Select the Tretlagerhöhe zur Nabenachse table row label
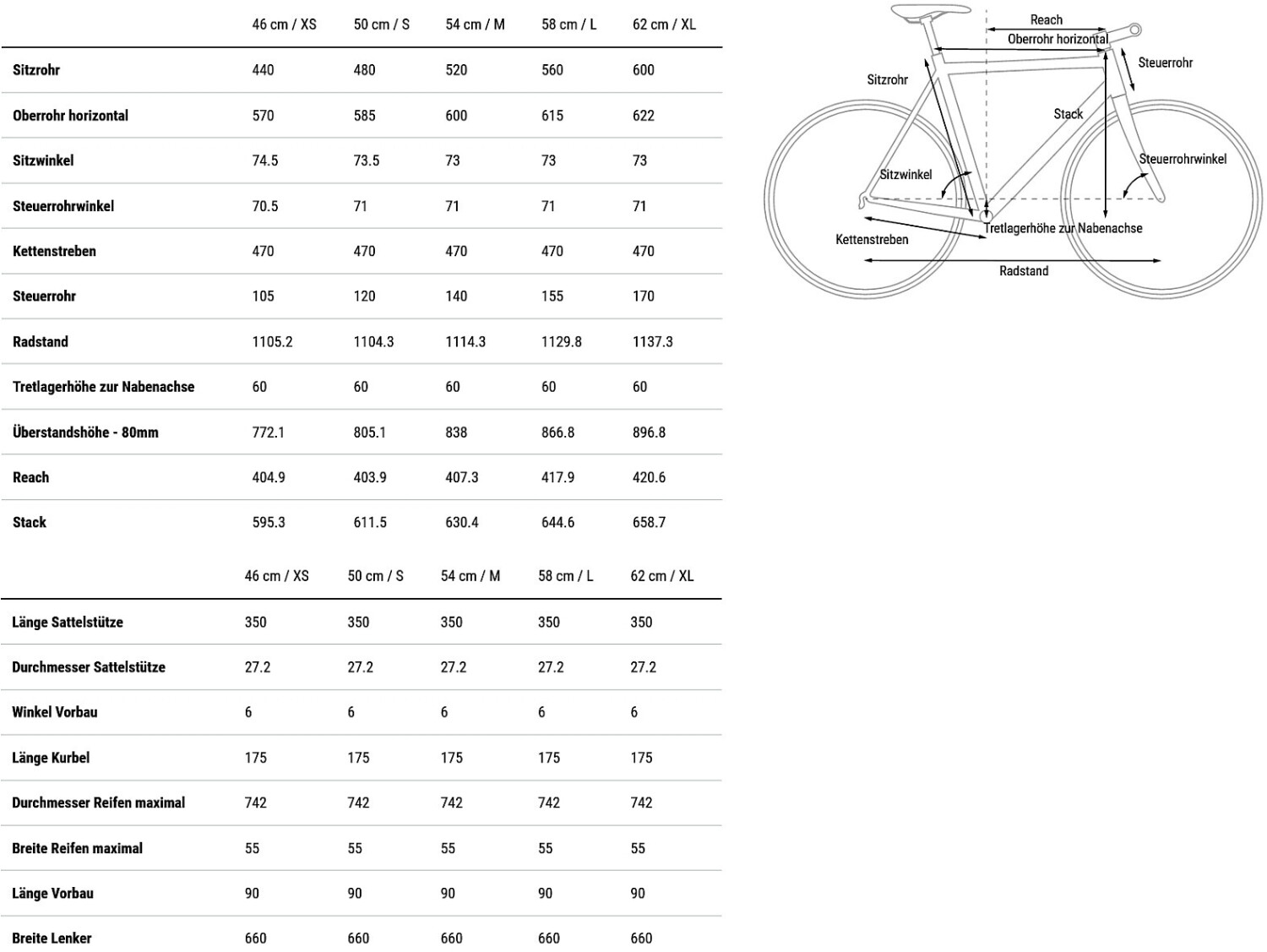Screen dimensions: 1267x952 (103, 387)
